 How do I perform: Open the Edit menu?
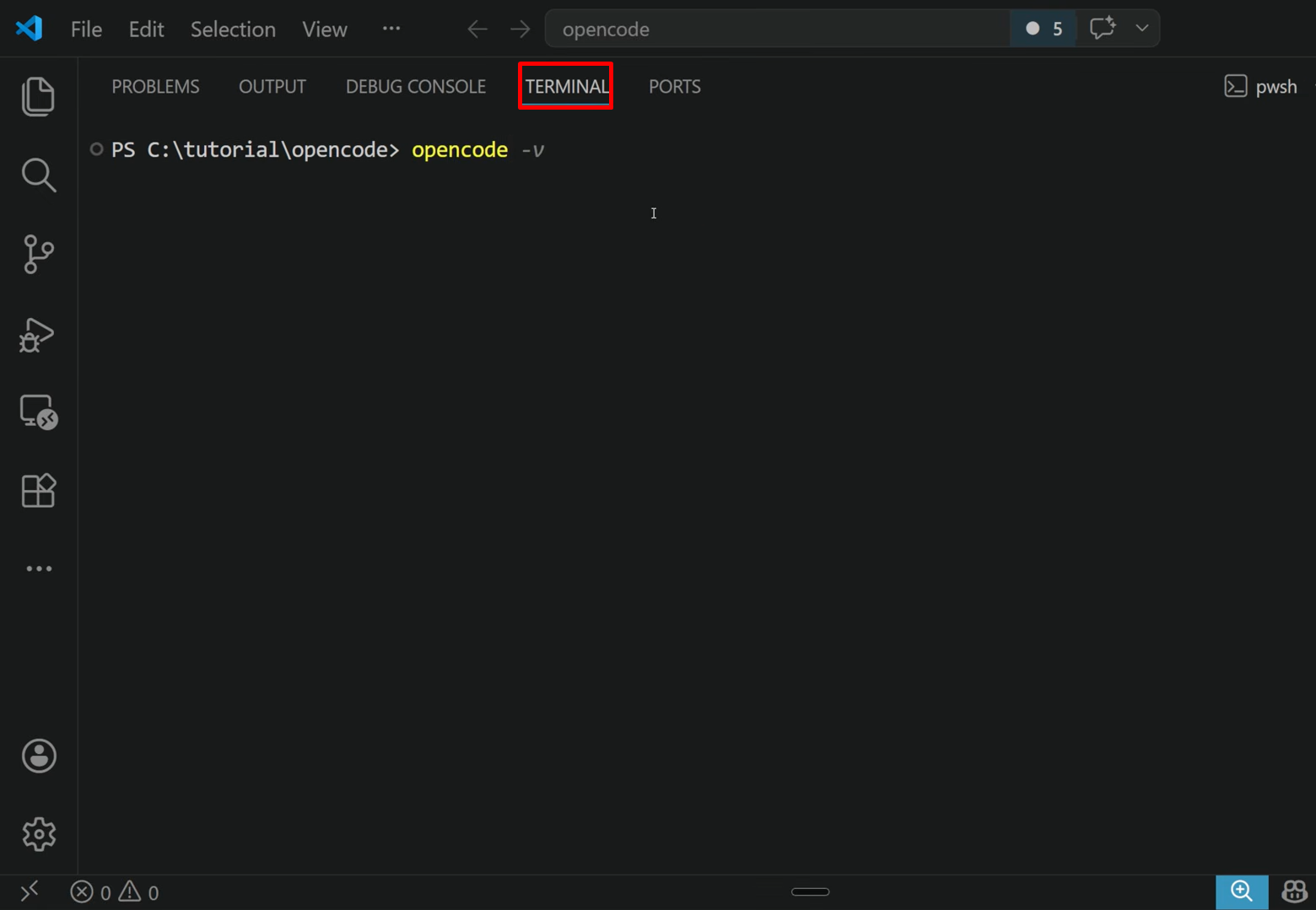[x=146, y=29]
